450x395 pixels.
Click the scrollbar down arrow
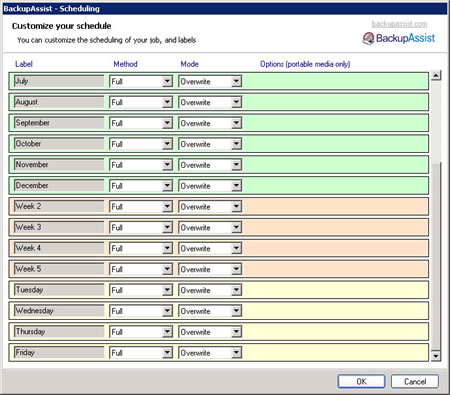click(436, 356)
